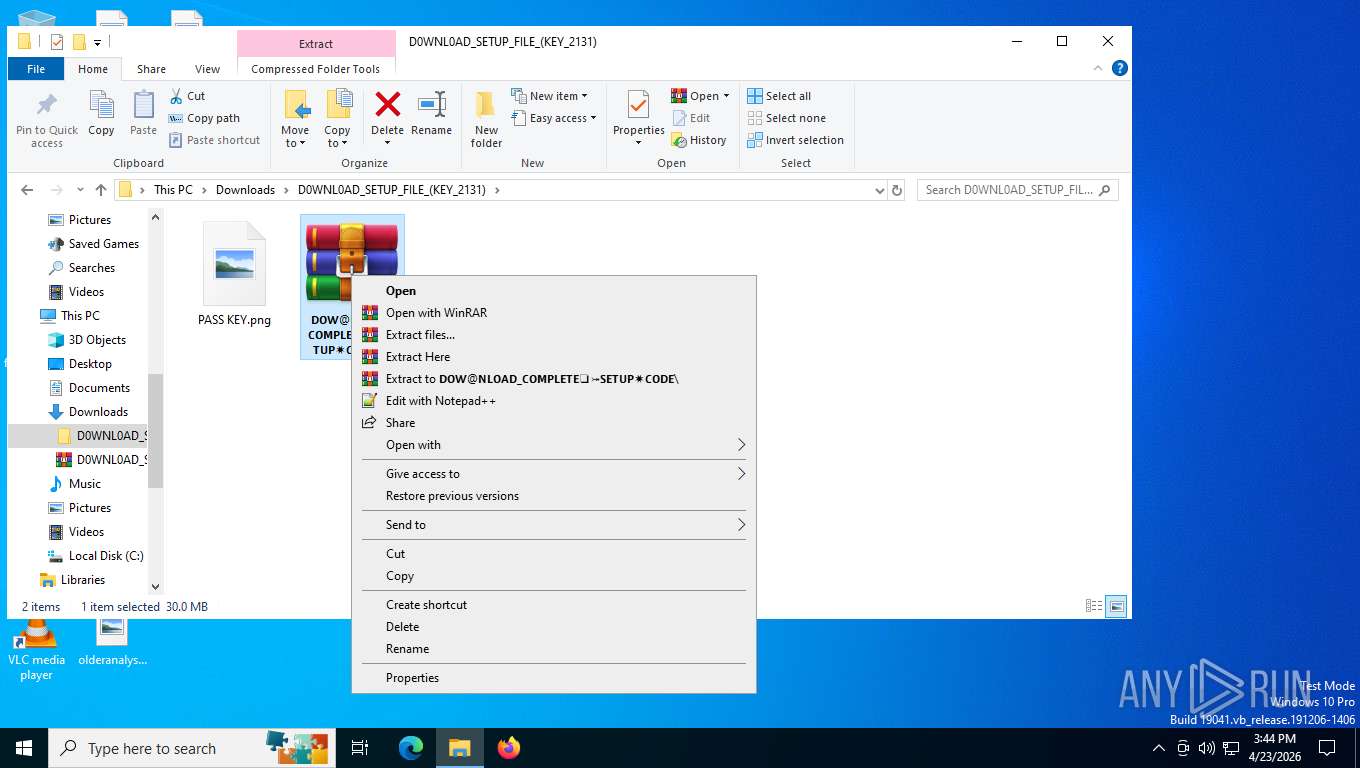This screenshot has height=768, width=1360.
Task: Open the Copy to menu
Action: [337, 120]
